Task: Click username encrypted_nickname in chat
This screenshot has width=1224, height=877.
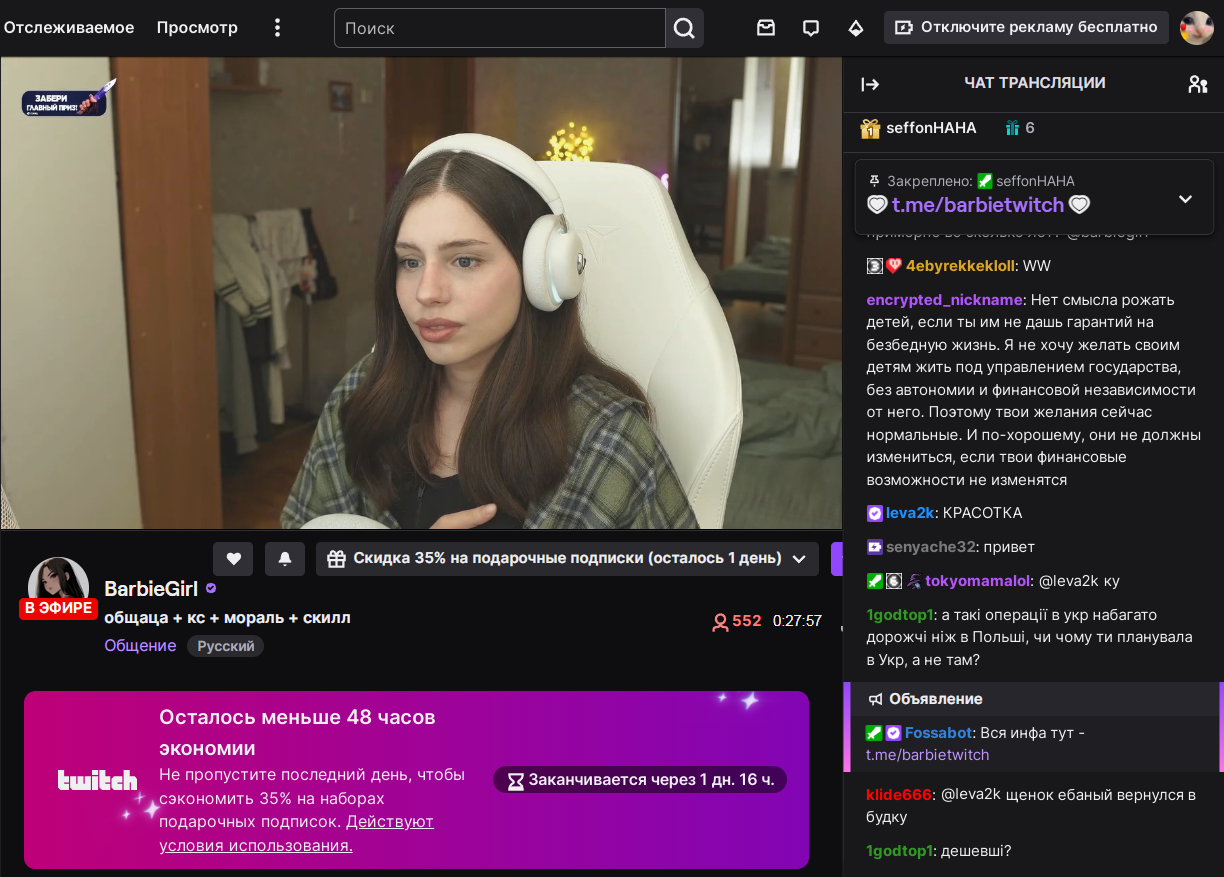Action: pyautogui.click(x=945, y=300)
